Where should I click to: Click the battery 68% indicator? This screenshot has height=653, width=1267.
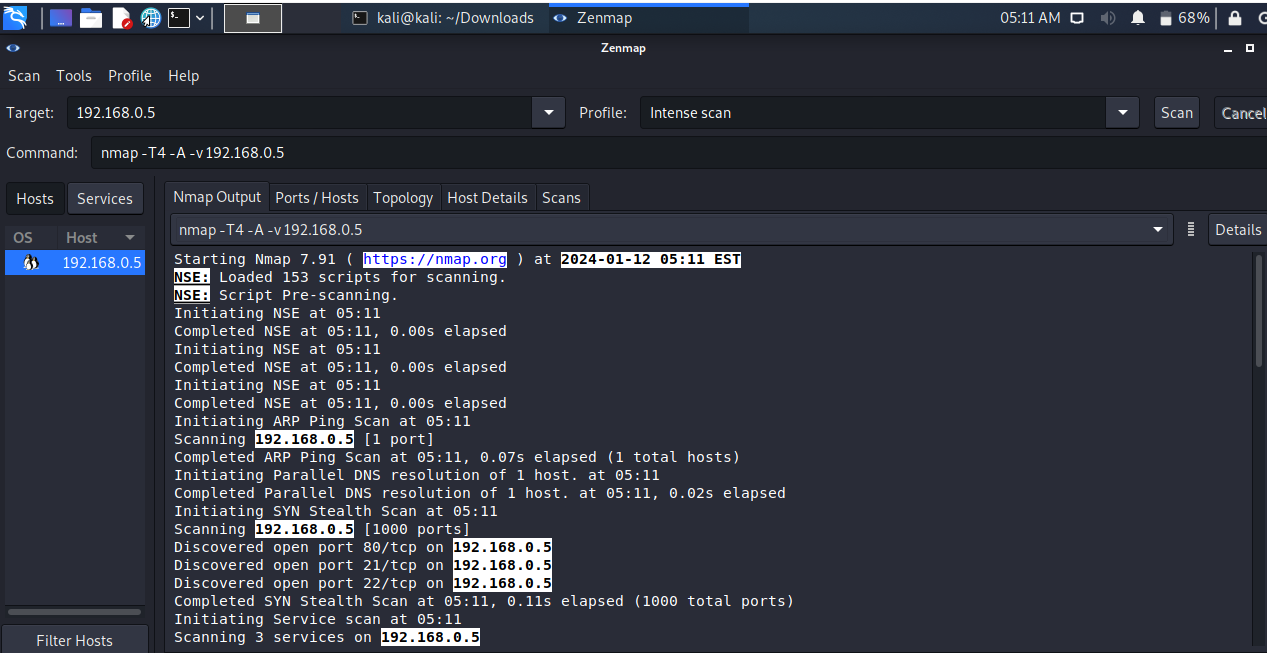click(1184, 18)
